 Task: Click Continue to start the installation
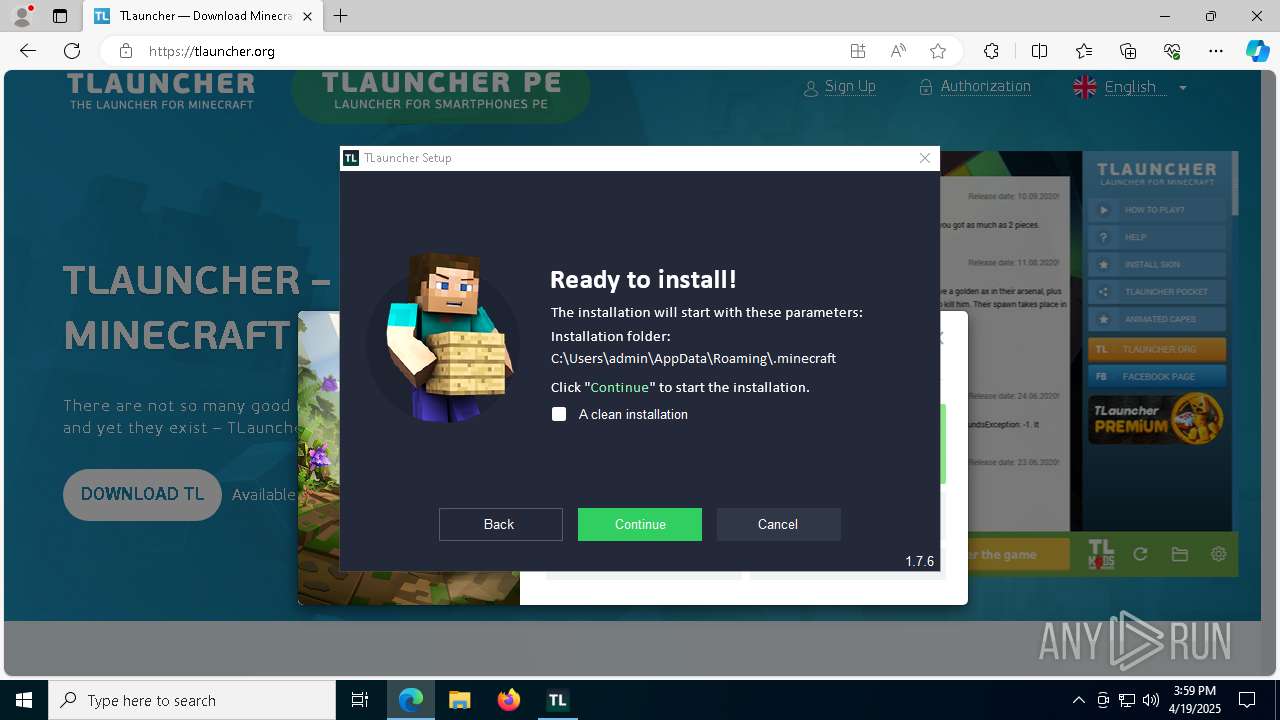pos(640,524)
